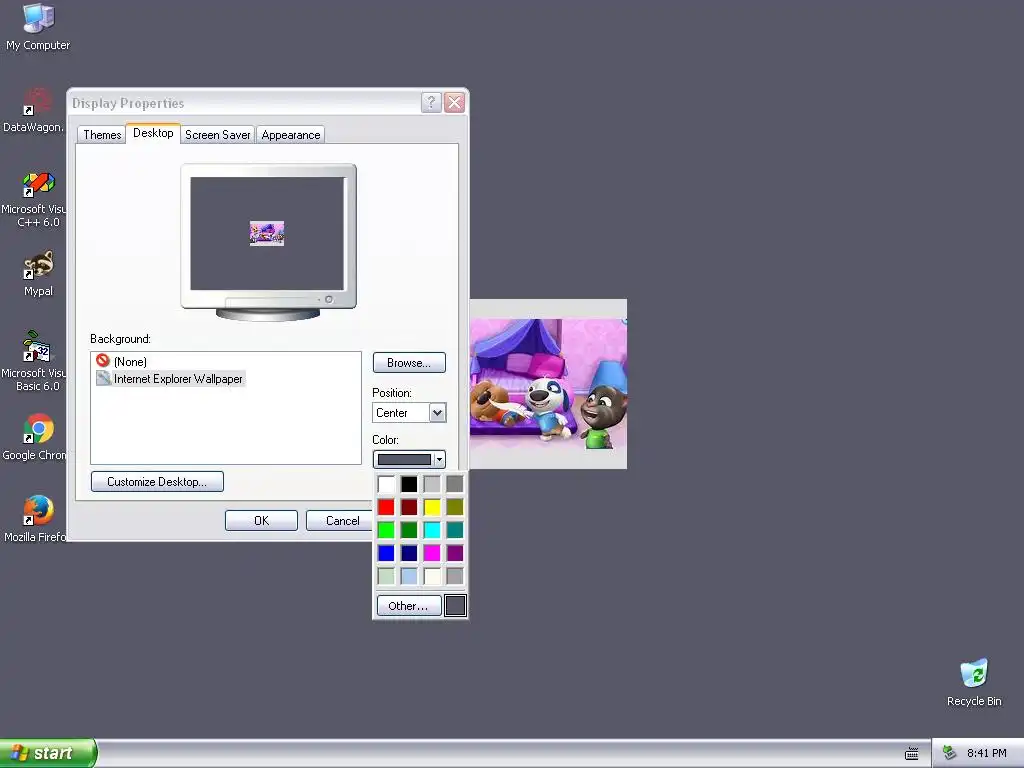Select Internet Explorer Wallpaper background entry
Viewport: 1024px width, 768px height.
point(170,379)
